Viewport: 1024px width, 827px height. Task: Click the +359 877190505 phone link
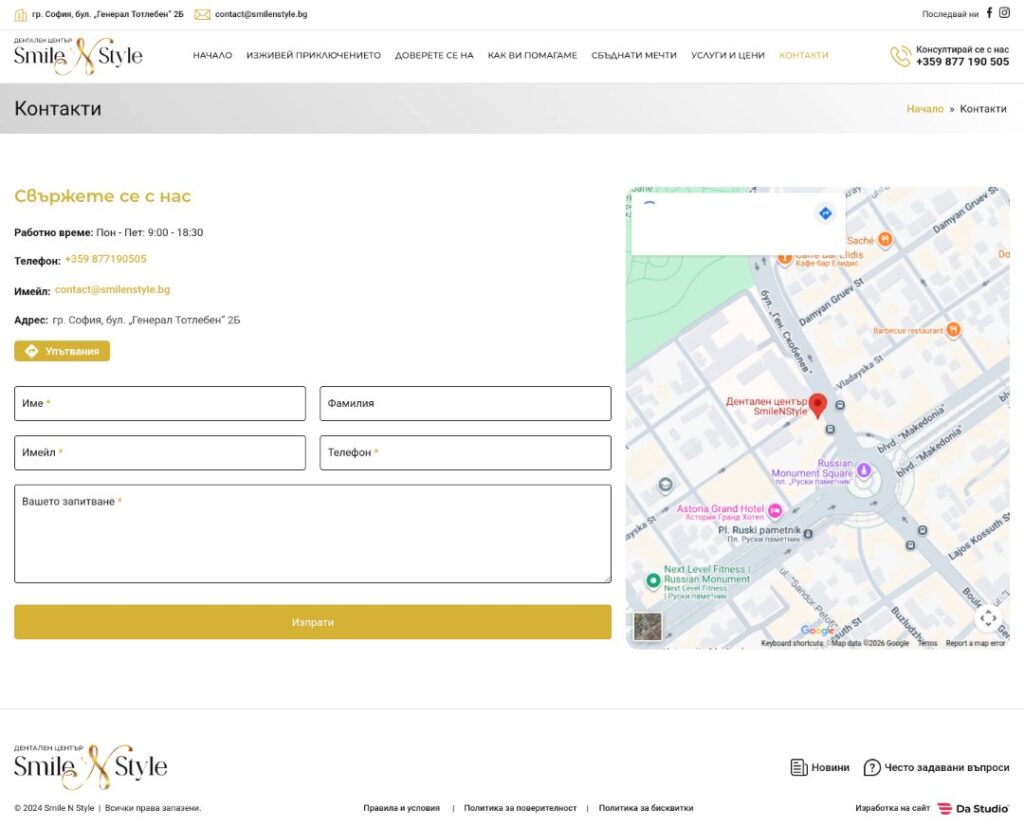(x=106, y=259)
